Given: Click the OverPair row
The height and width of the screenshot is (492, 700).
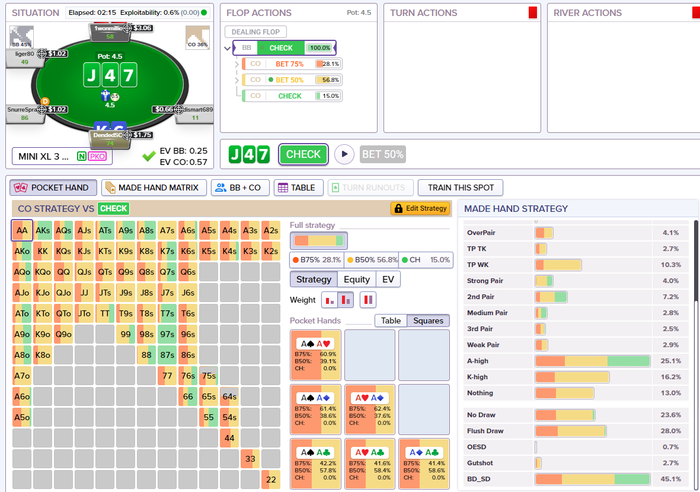Looking at the screenshot, I should pos(578,233).
